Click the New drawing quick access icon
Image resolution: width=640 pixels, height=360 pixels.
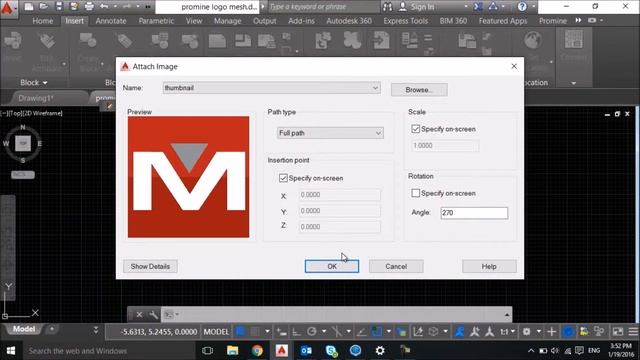tap(29, 7)
